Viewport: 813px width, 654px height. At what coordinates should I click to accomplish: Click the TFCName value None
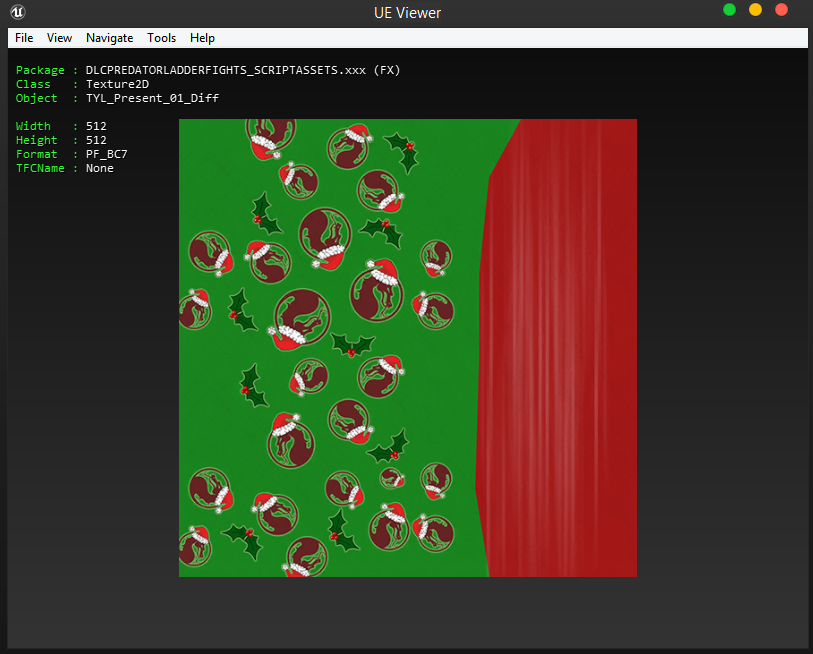tap(99, 169)
